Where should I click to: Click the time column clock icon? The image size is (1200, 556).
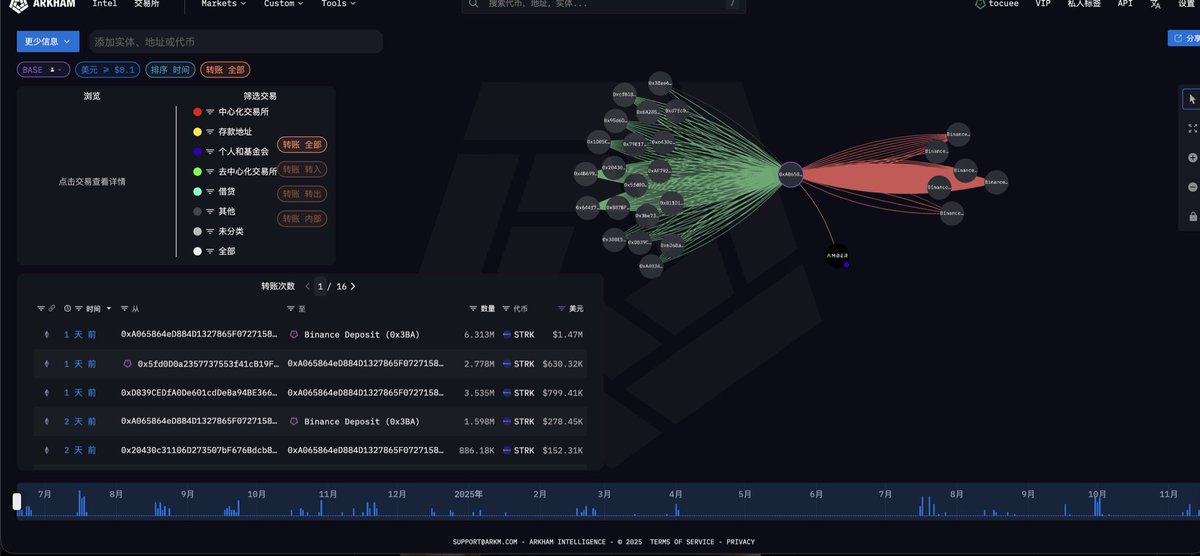pyautogui.click(x=67, y=309)
